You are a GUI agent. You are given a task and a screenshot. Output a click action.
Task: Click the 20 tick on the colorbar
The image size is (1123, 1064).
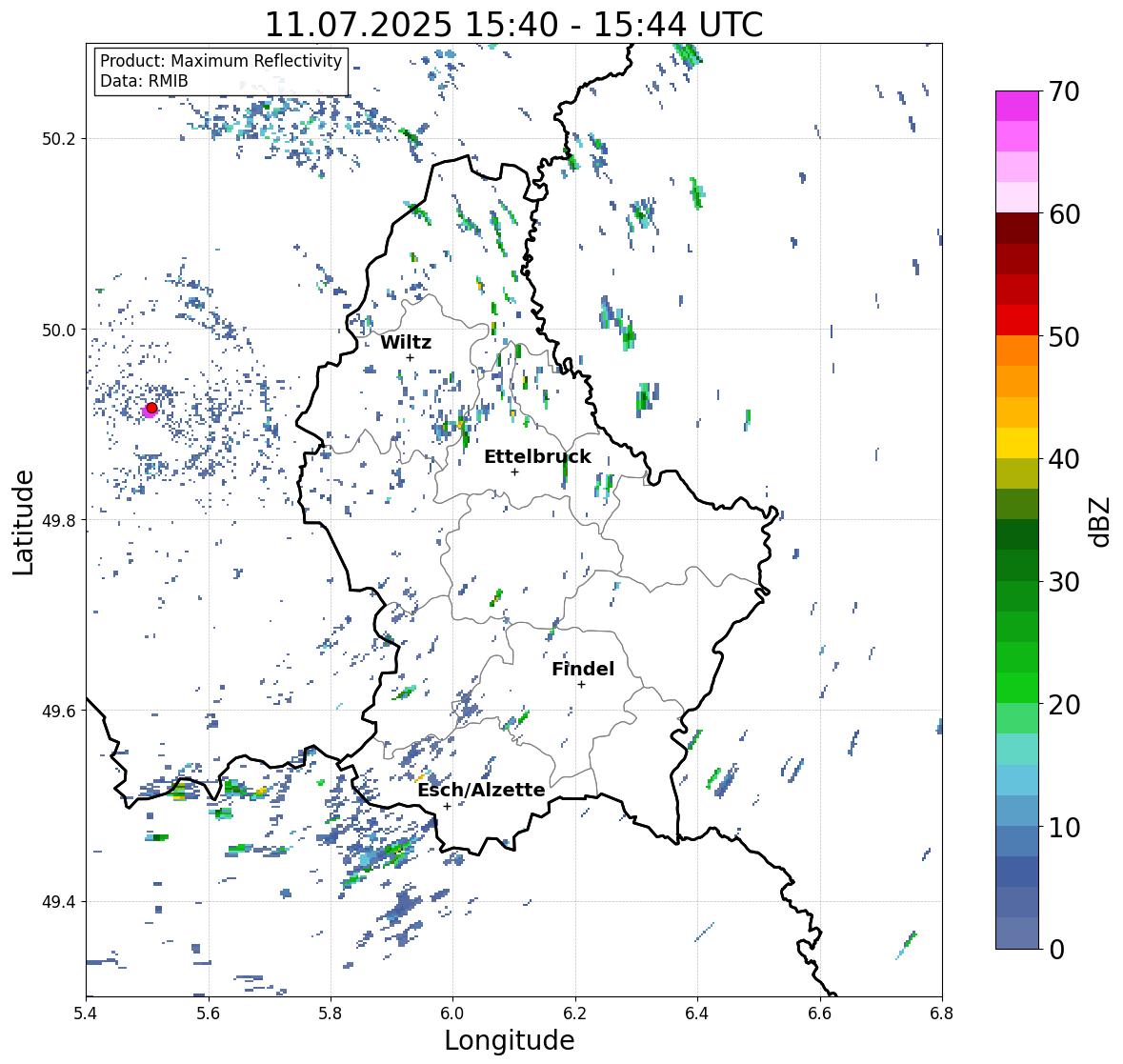[1064, 705]
